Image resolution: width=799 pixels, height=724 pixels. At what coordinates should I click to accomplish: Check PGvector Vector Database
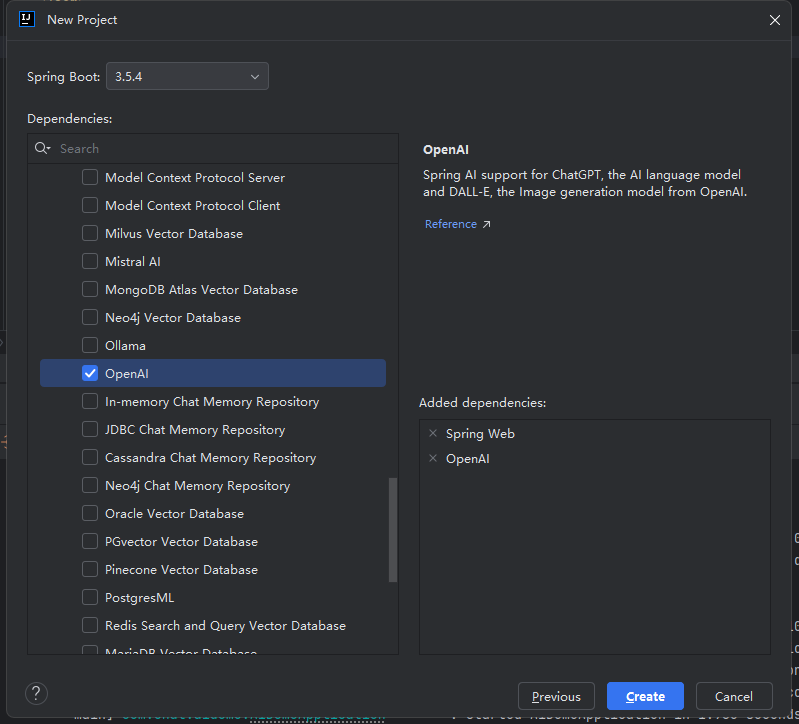pos(90,542)
